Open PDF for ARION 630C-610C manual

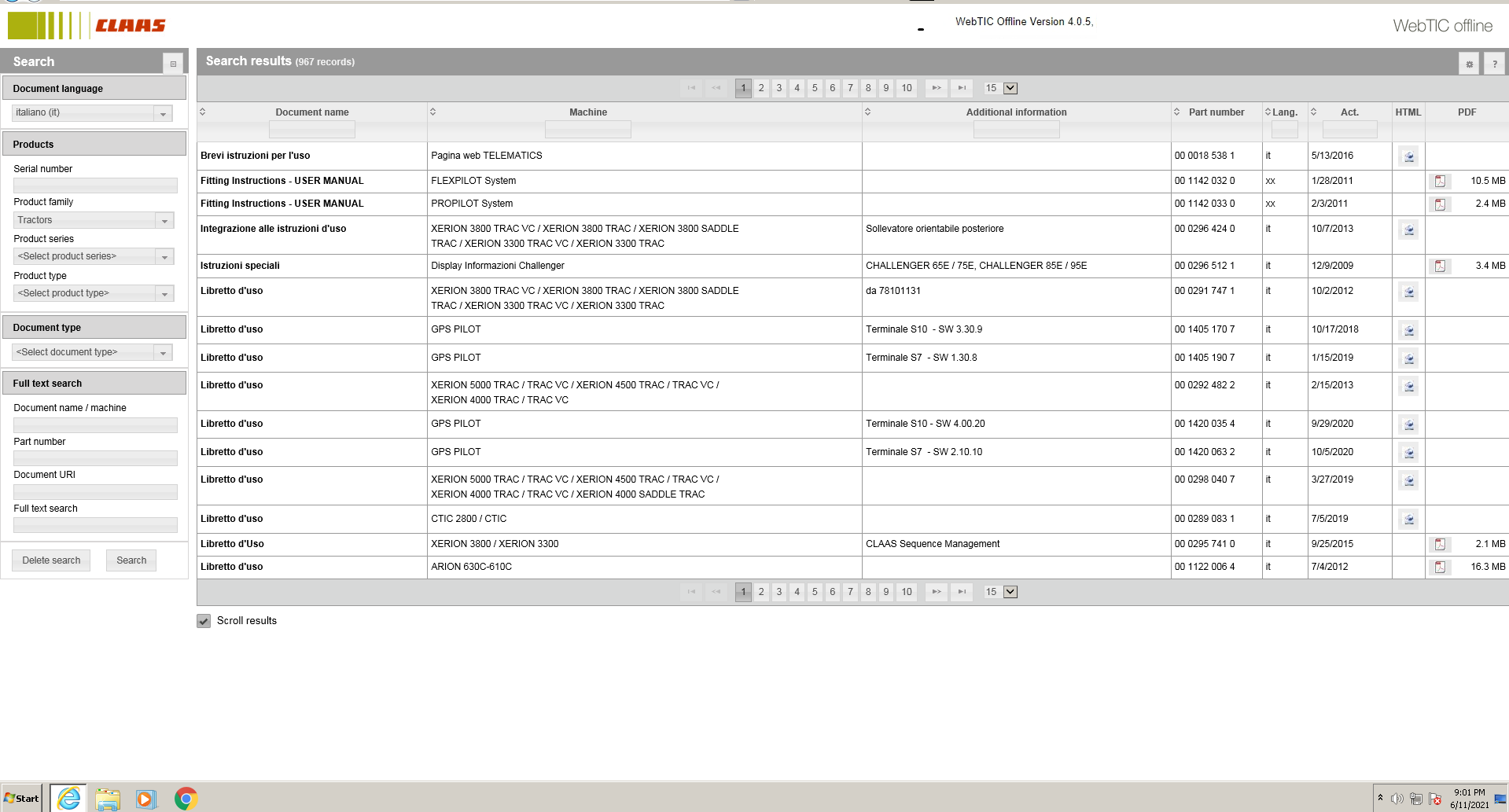(x=1440, y=567)
